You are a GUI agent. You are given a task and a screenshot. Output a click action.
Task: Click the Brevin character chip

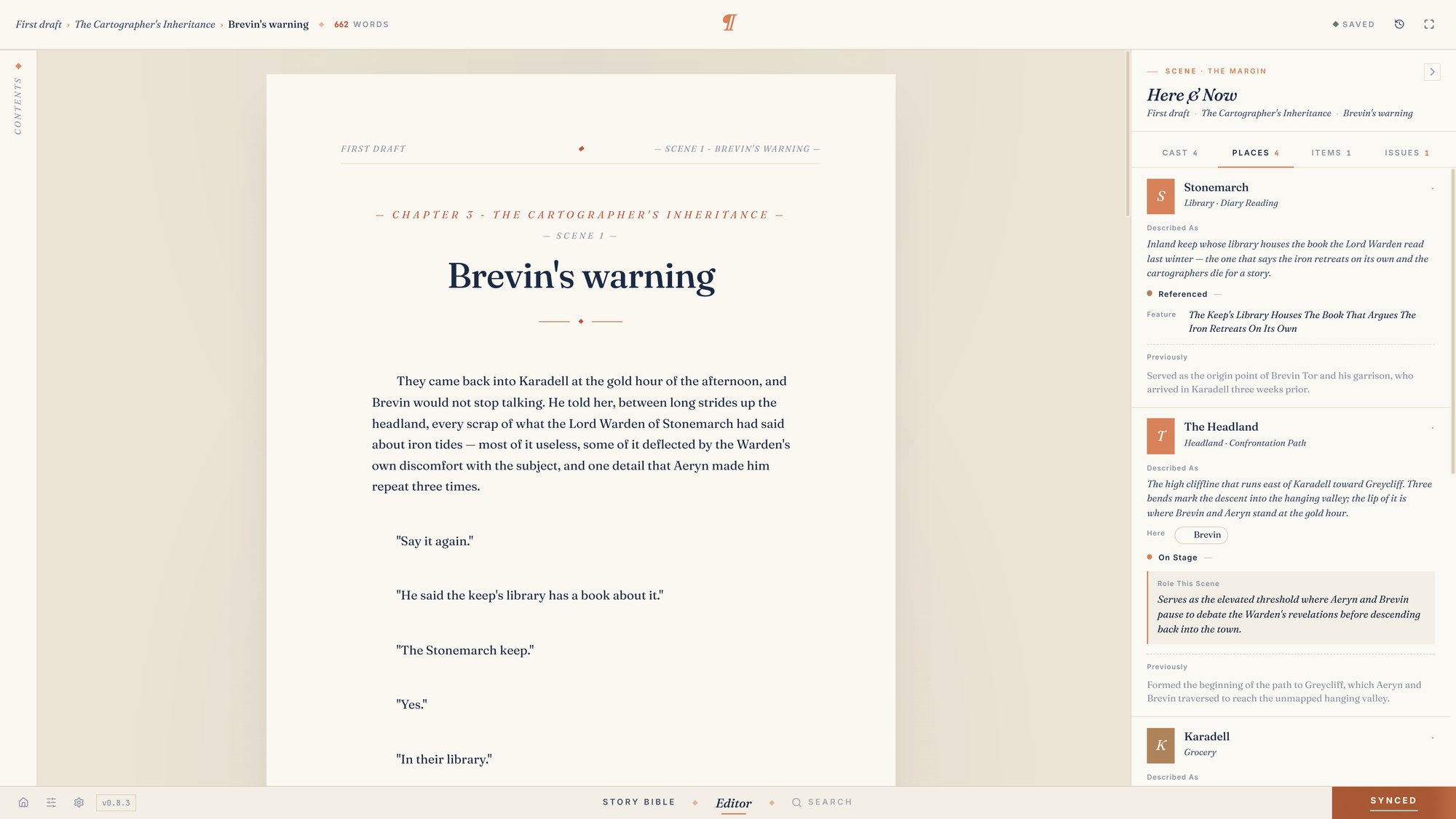[1201, 535]
